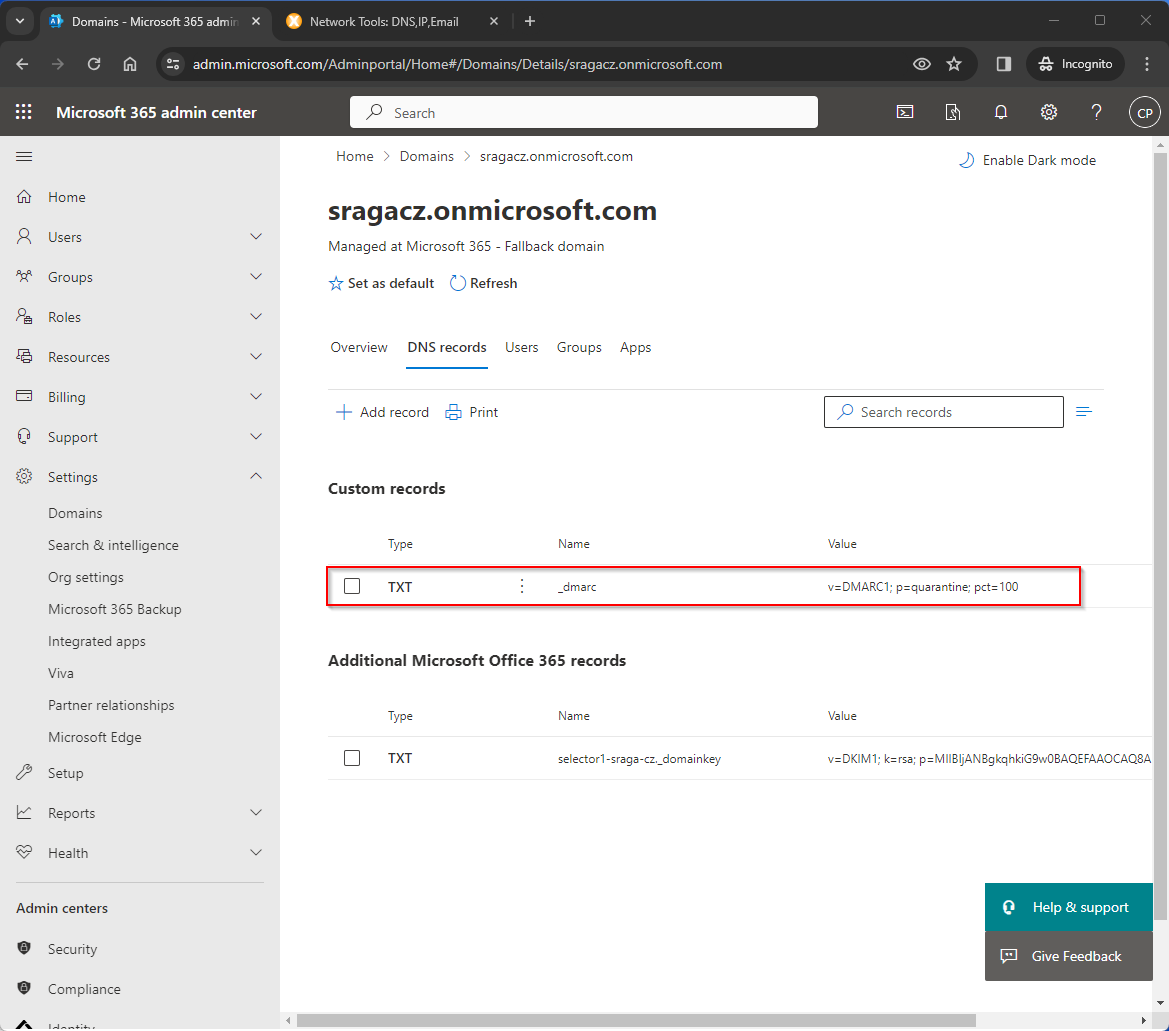Open more actions dots for _dmarc record
The image size is (1169, 1031).
(522, 587)
